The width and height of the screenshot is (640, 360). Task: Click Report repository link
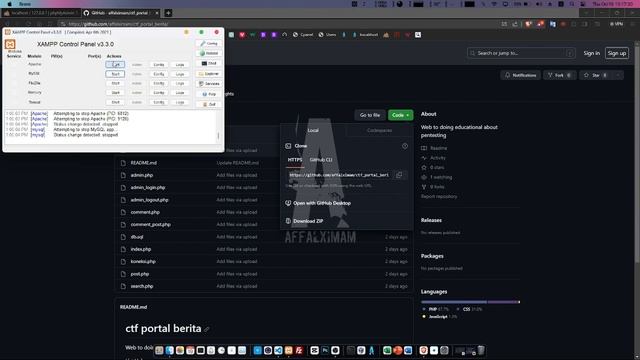[439, 196]
